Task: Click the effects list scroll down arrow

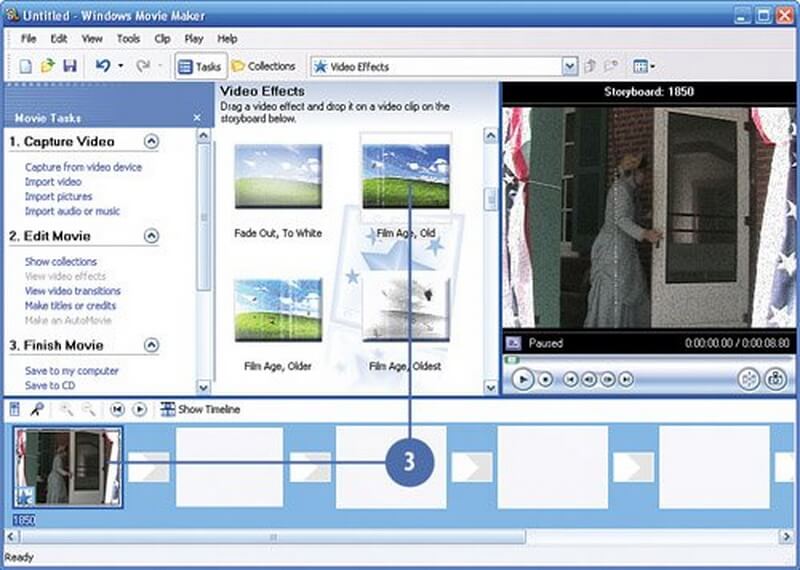Action: [x=490, y=388]
